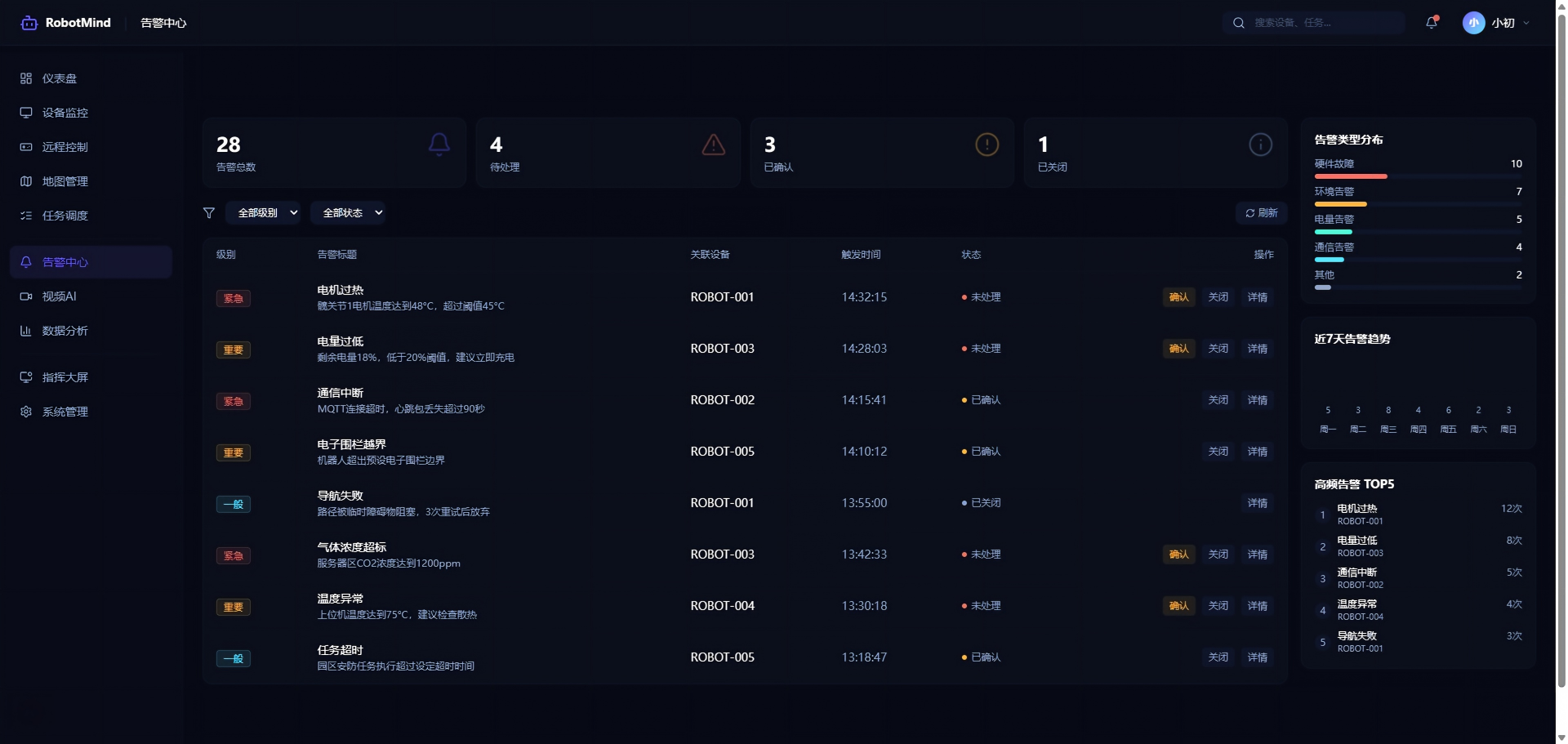
Task: Click the 系统管理 gear icon
Action: [x=26, y=412]
